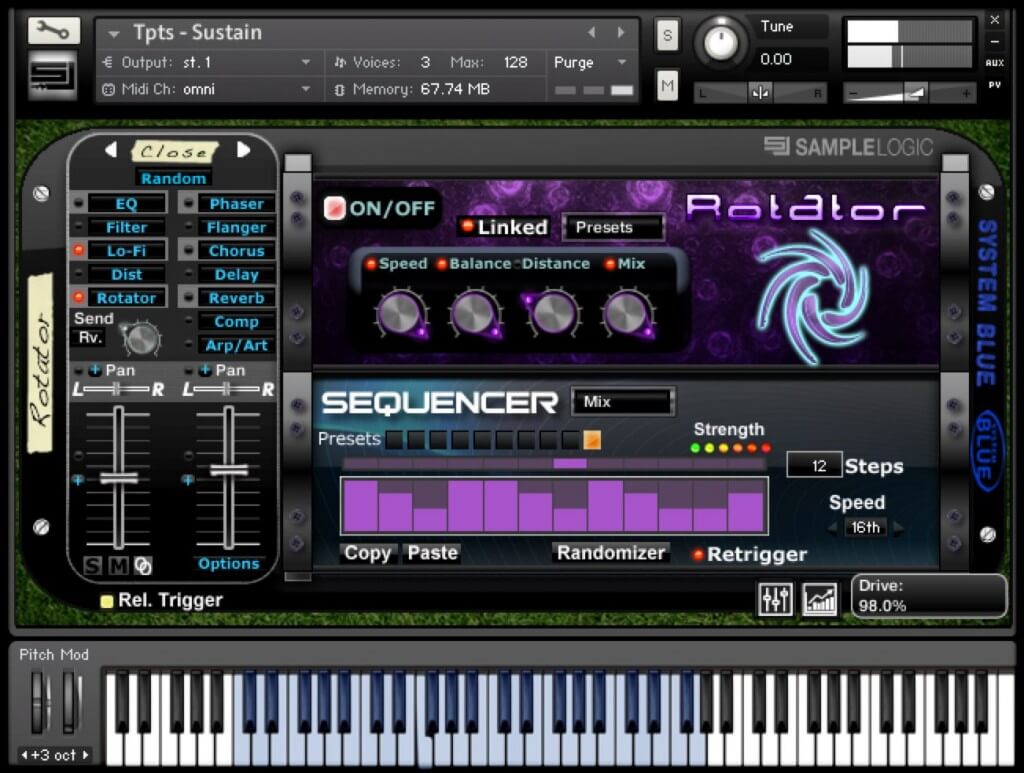Click the instrument thumbnail icon below wrench

pyautogui.click(x=52, y=76)
